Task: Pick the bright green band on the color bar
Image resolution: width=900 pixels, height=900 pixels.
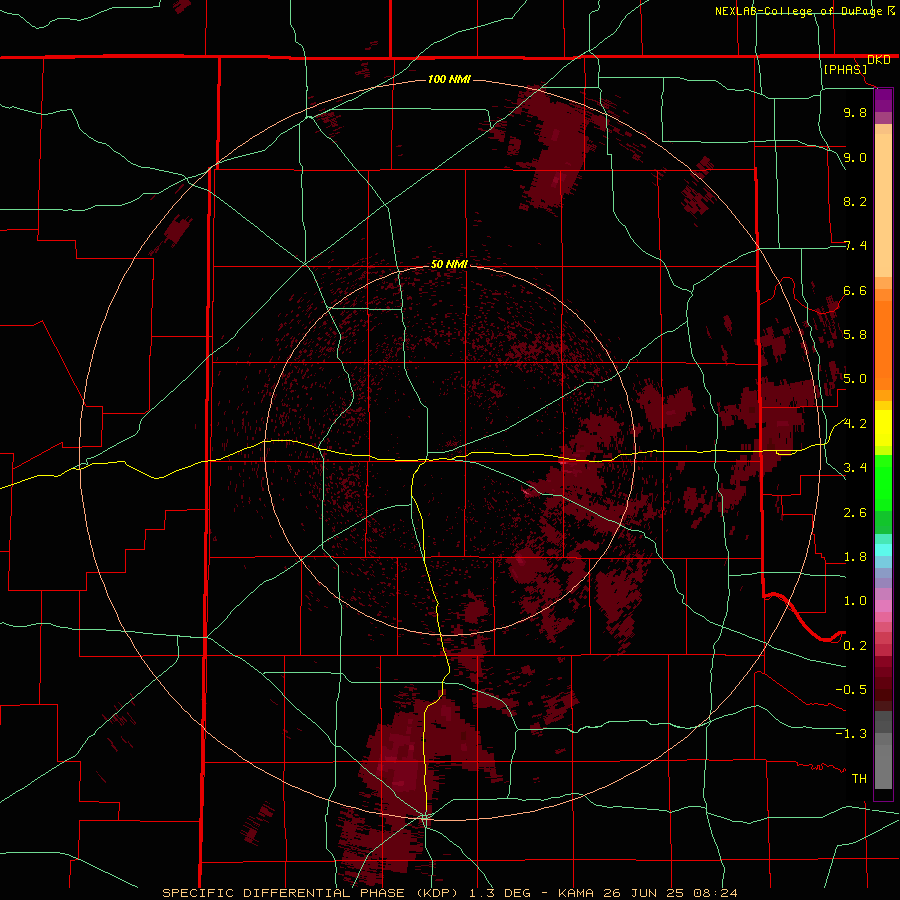Action: tap(883, 482)
